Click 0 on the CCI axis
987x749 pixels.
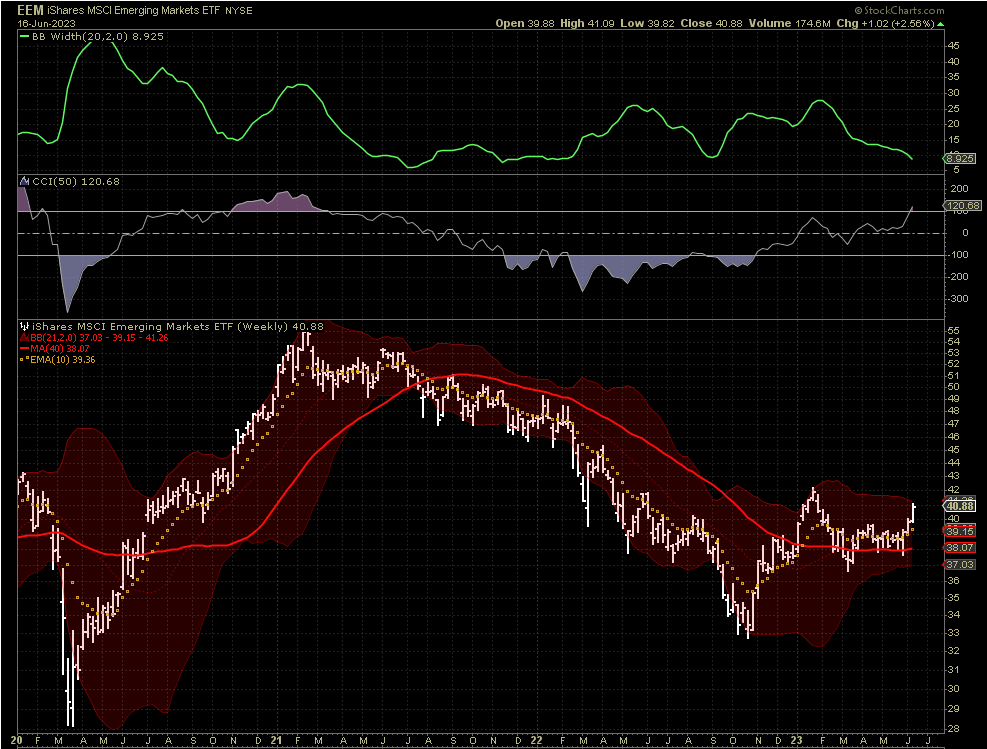(x=965, y=233)
